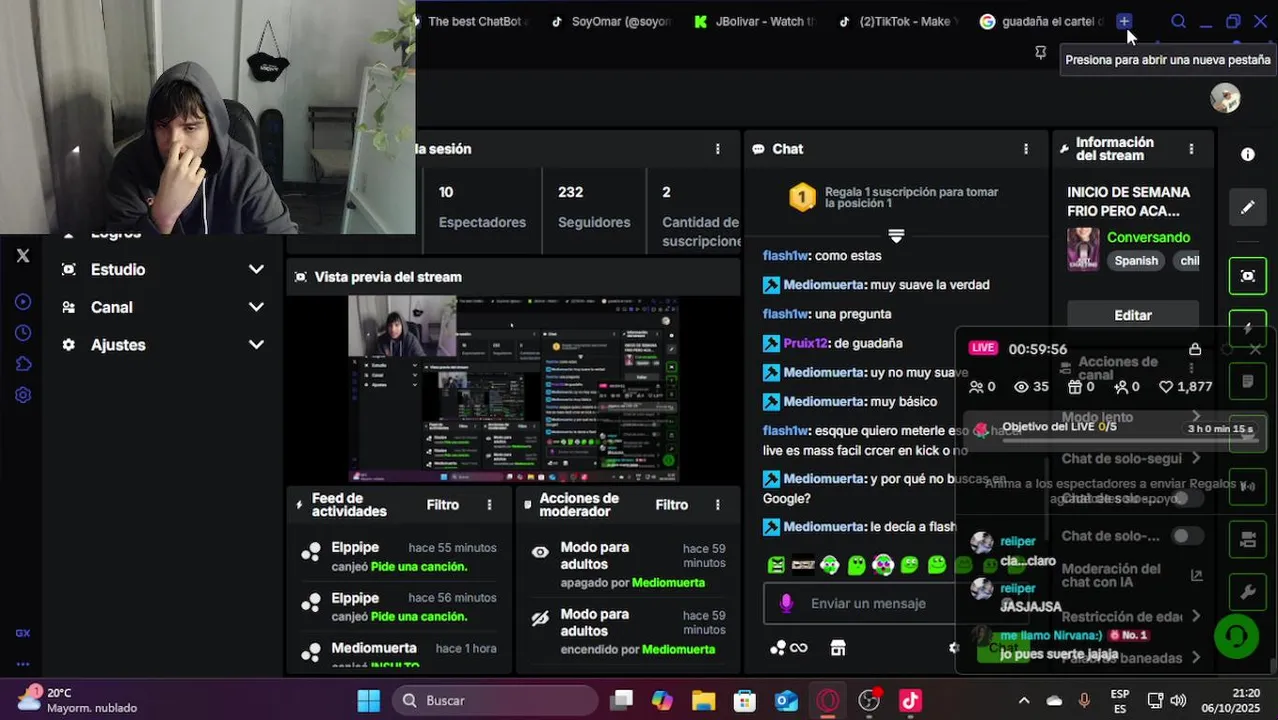Image resolution: width=1278 pixels, height=720 pixels.
Task: Open Filtro in Feed de actividades
Action: pyautogui.click(x=443, y=505)
